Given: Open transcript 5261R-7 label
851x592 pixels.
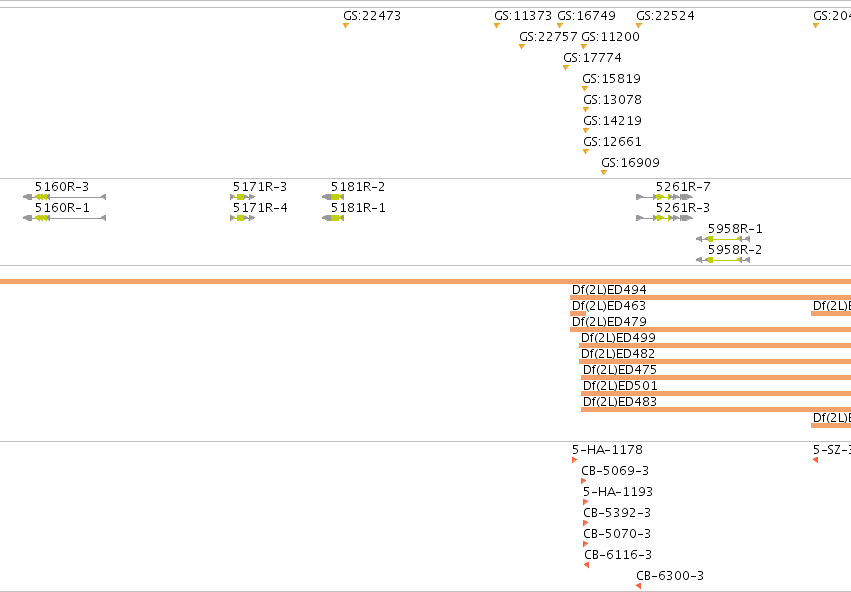Looking at the screenshot, I should pos(683,187).
